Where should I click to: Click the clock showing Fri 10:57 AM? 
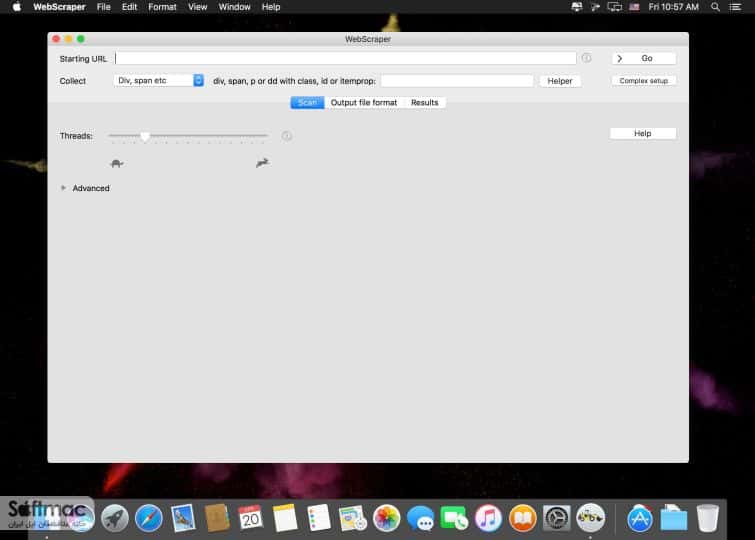click(673, 7)
